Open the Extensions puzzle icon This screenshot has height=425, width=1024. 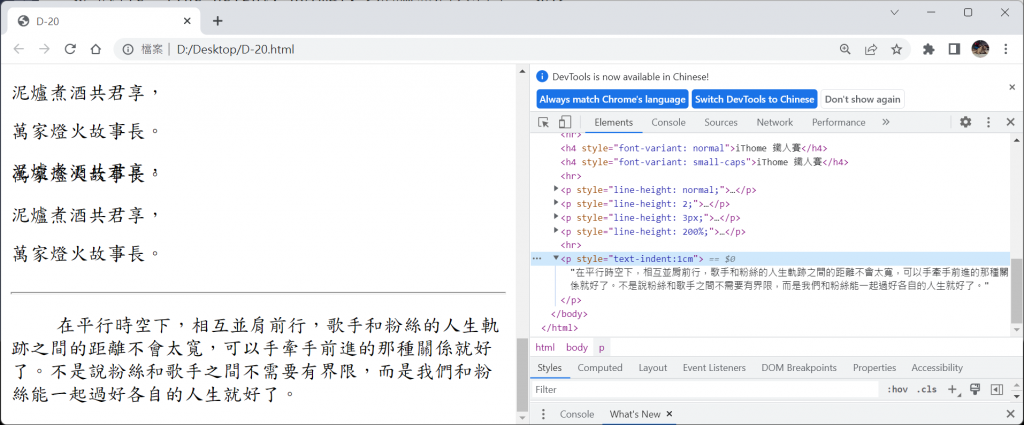928,49
